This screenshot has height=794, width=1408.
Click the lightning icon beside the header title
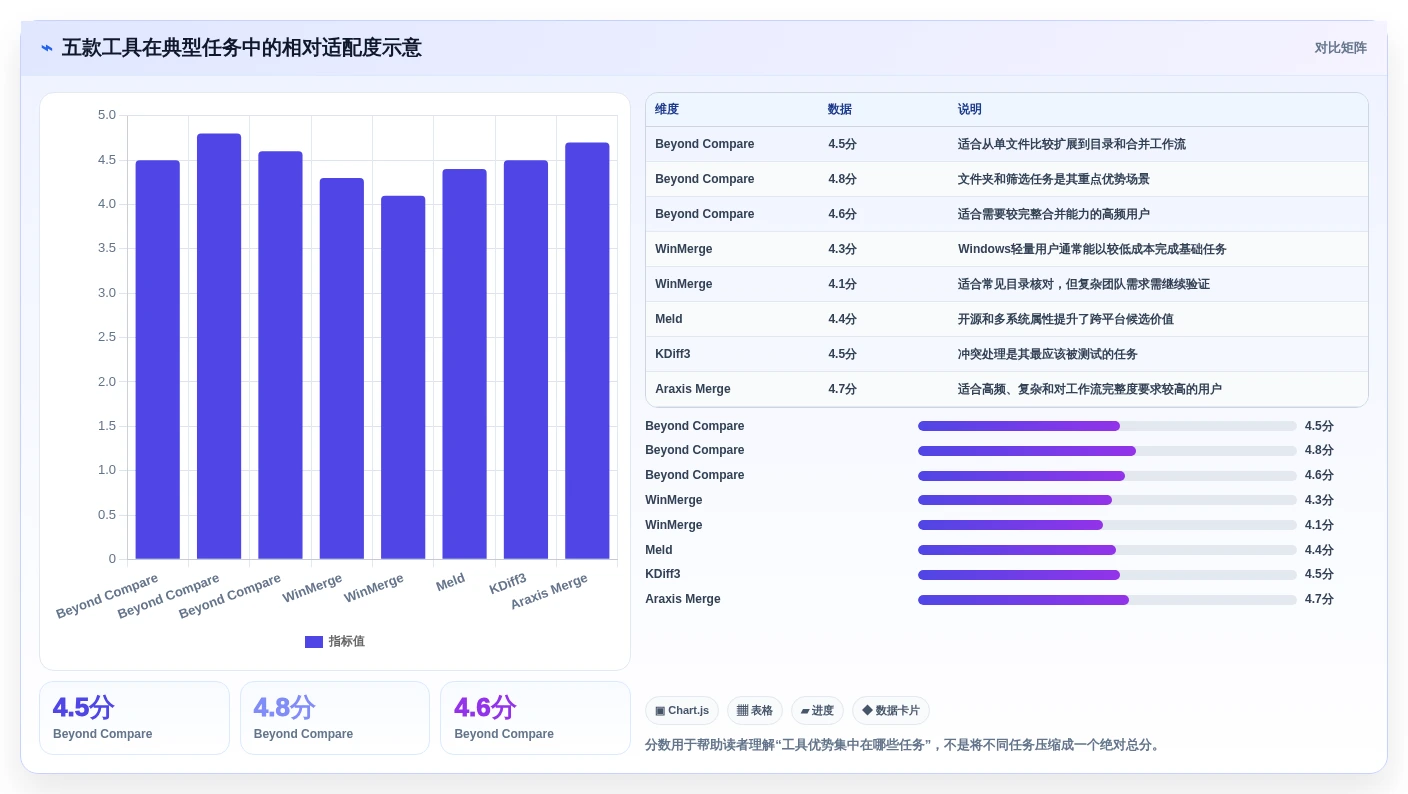[47, 48]
